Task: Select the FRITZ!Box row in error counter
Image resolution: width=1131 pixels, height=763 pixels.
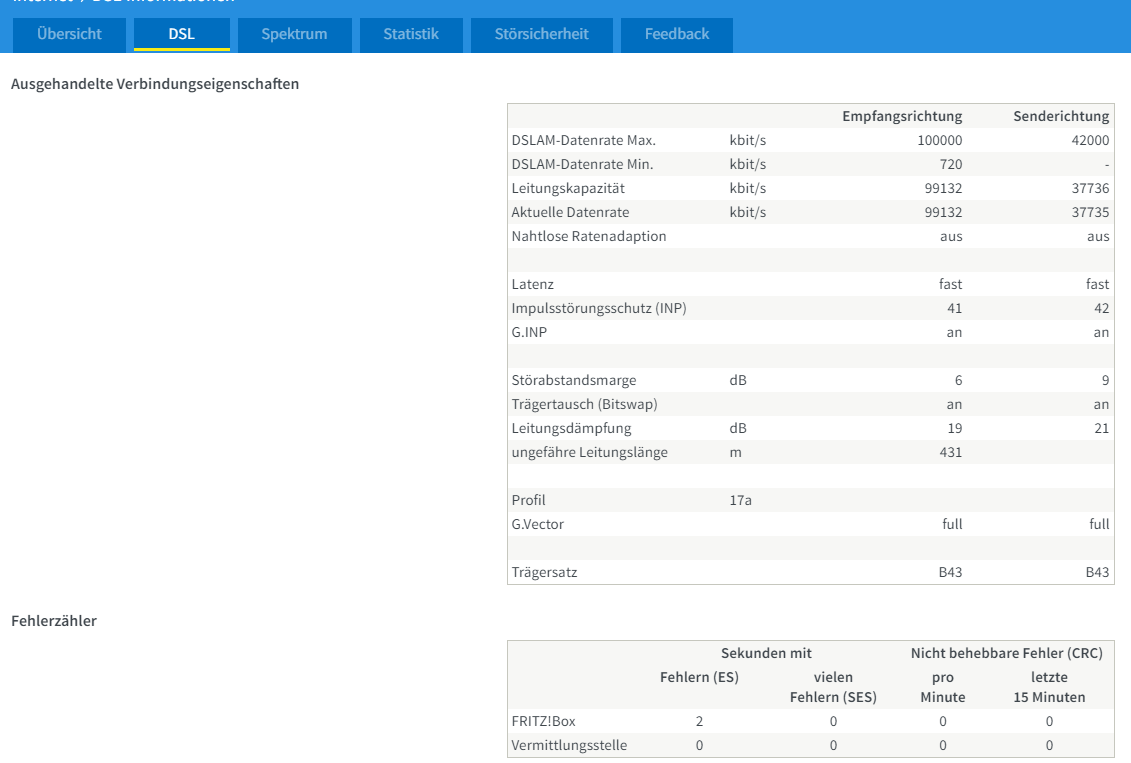Action: (x=811, y=721)
